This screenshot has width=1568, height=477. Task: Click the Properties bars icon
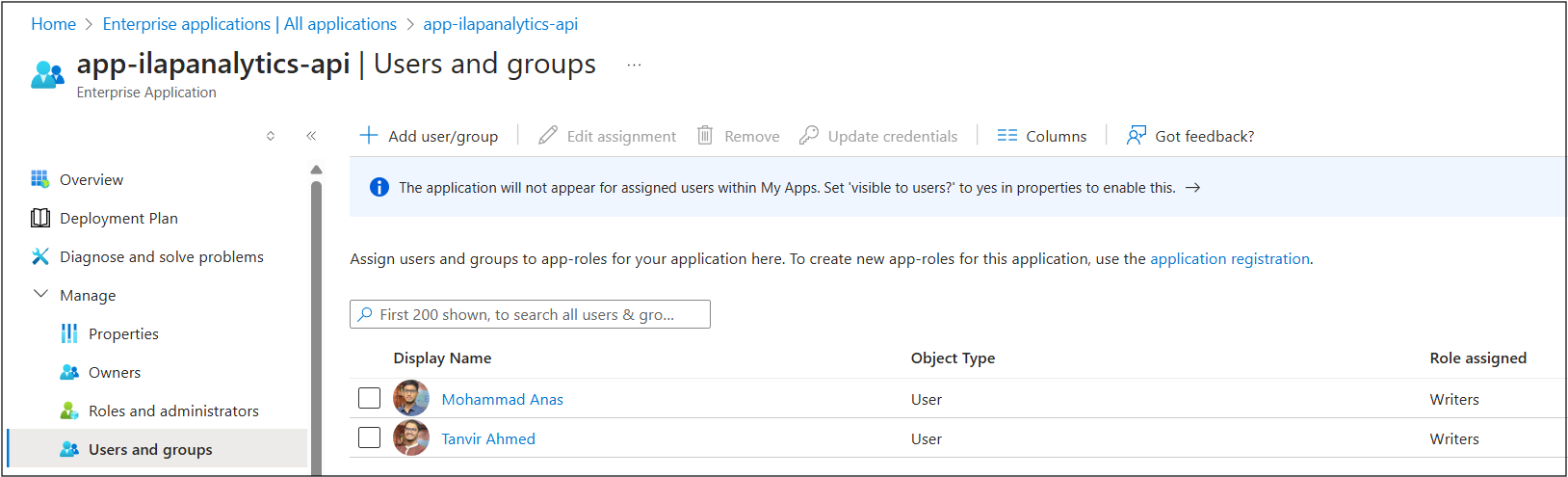(x=69, y=333)
